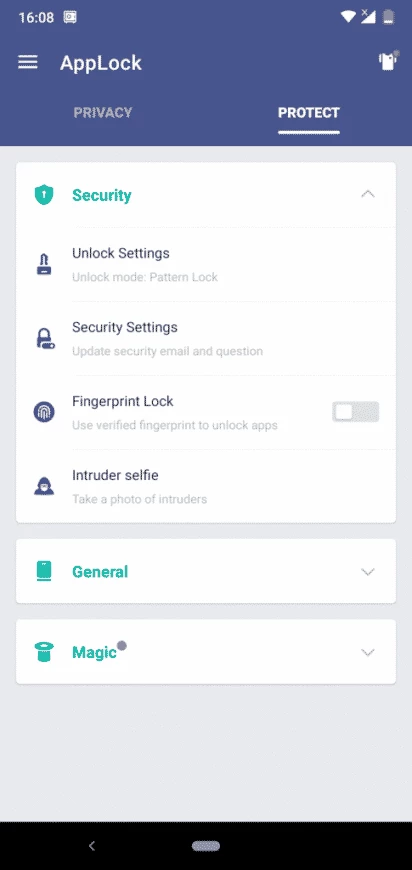The height and width of the screenshot is (870, 412).
Task: Open the hamburger navigation menu
Action: click(x=28, y=62)
